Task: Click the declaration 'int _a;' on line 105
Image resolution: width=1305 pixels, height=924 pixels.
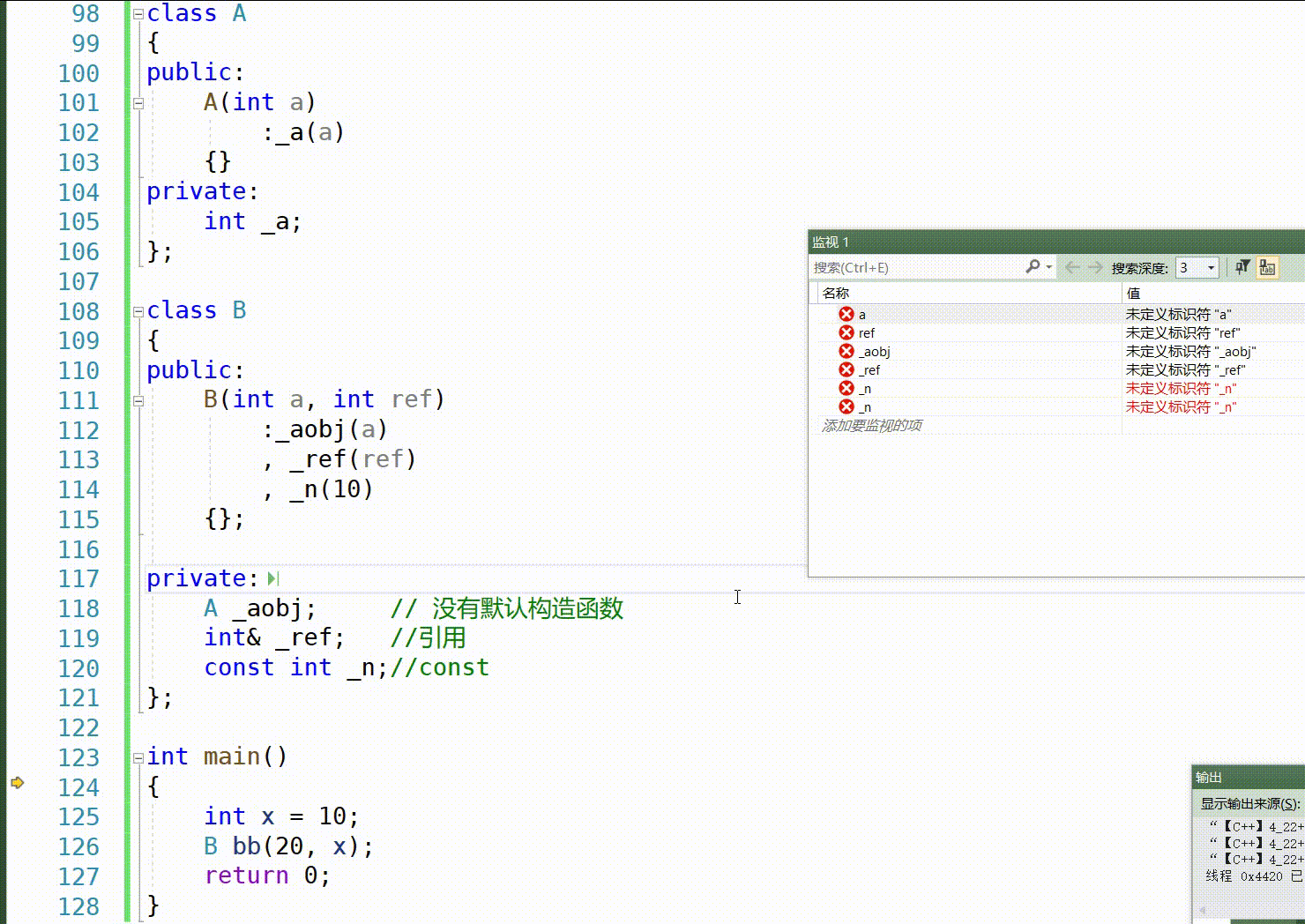Action: (253, 222)
